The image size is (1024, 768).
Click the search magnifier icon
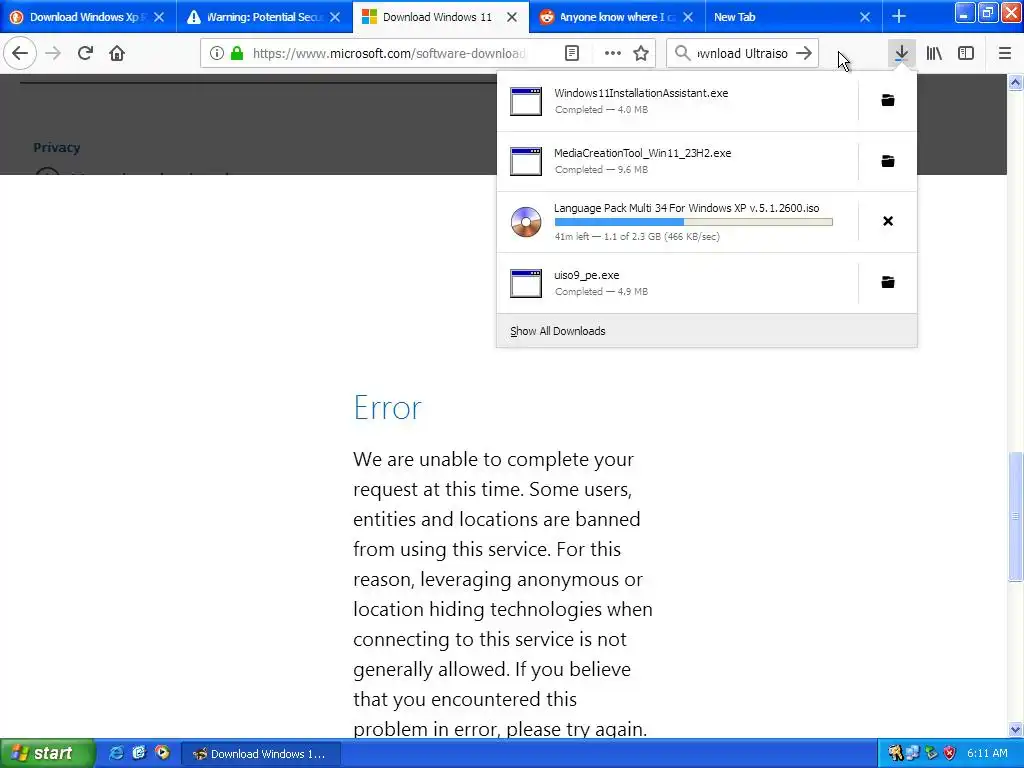coord(682,53)
